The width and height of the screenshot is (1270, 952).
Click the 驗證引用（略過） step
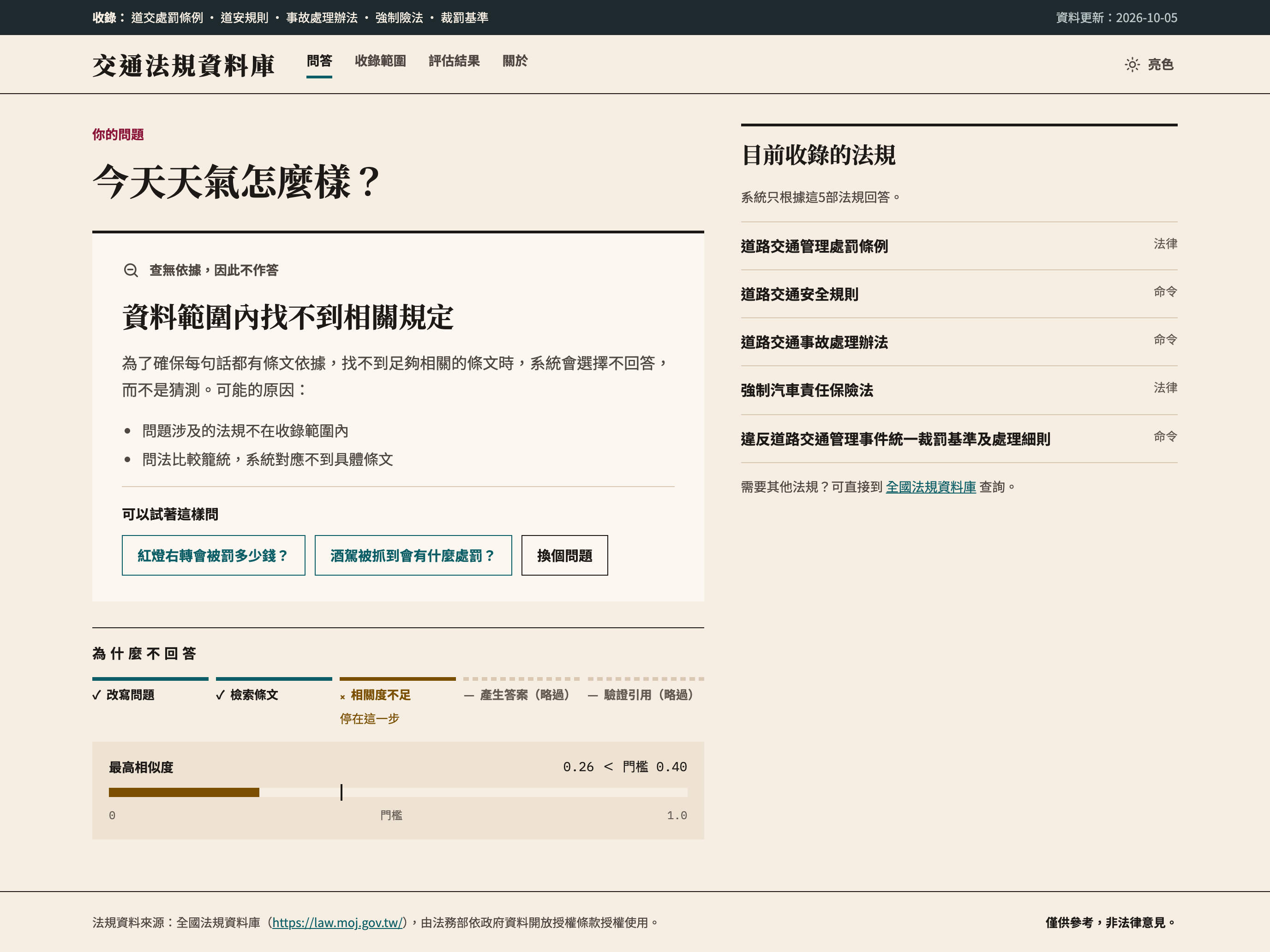pos(645,690)
